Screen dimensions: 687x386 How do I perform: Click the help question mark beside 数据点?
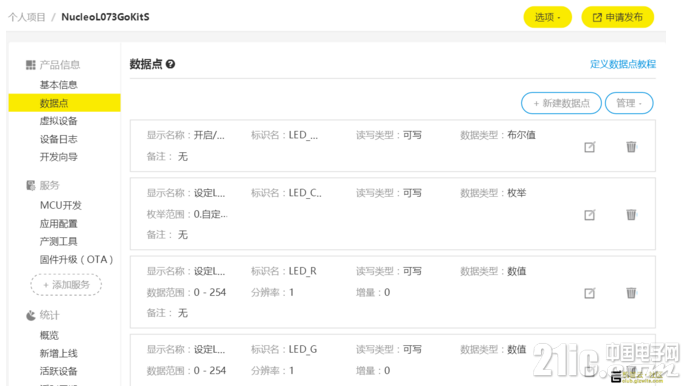[x=170, y=64]
